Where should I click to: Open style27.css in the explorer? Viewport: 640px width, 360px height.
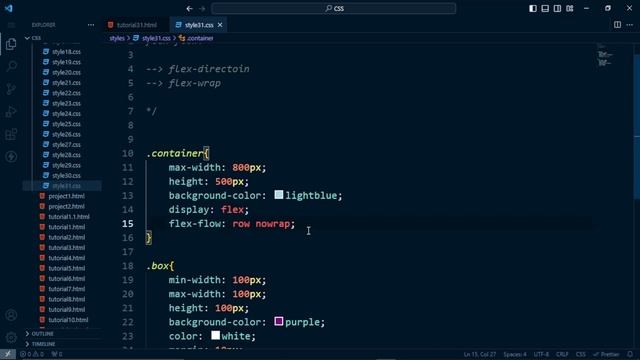[66, 144]
